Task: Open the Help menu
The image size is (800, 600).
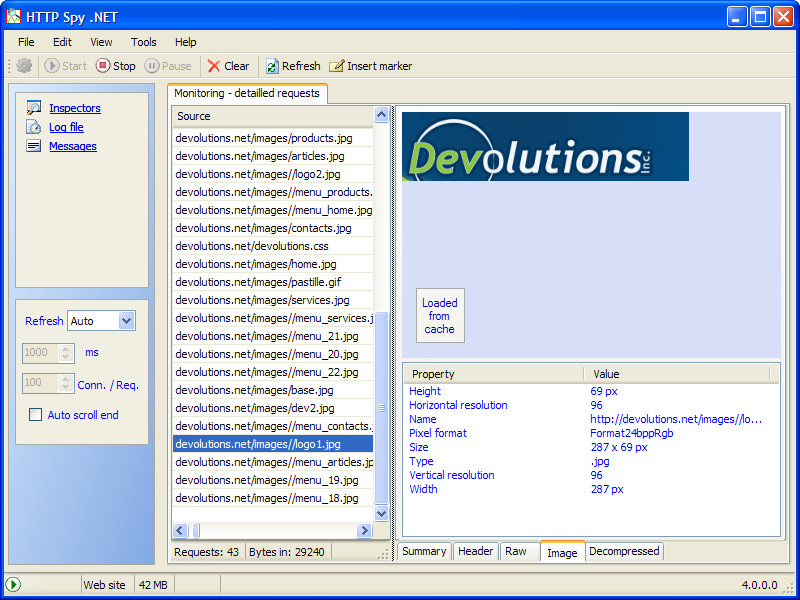Action: (x=185, y=42)
